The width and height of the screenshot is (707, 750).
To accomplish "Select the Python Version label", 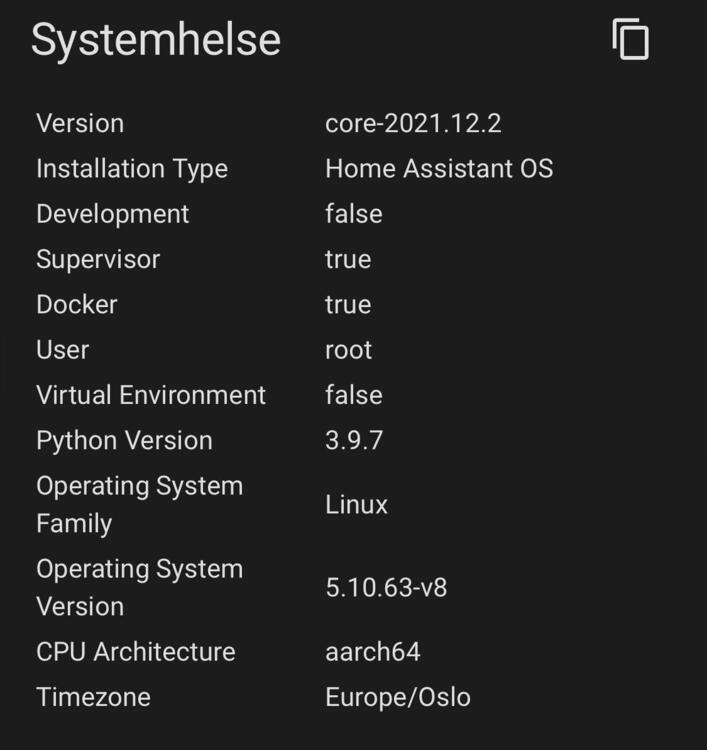I will (x=124, y=440).
